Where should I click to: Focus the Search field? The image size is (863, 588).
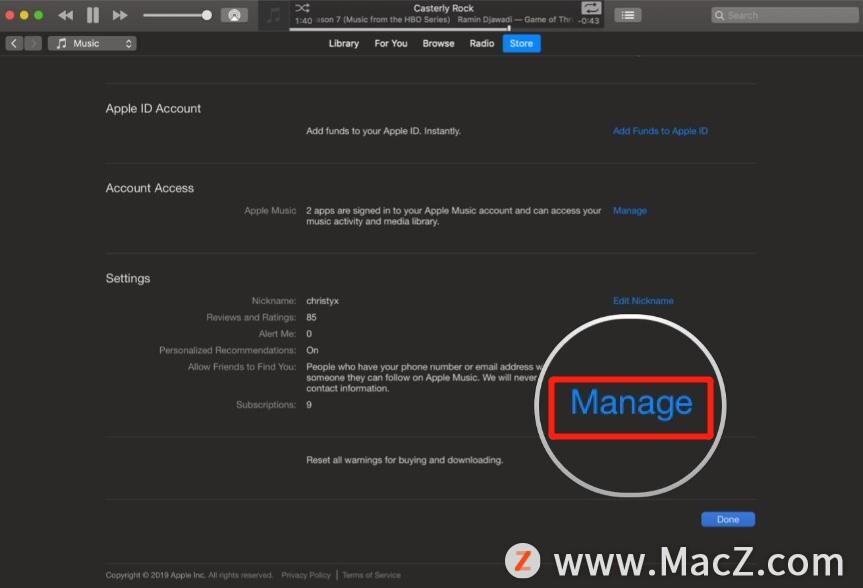pyautogui.click(x=784, y=15)
